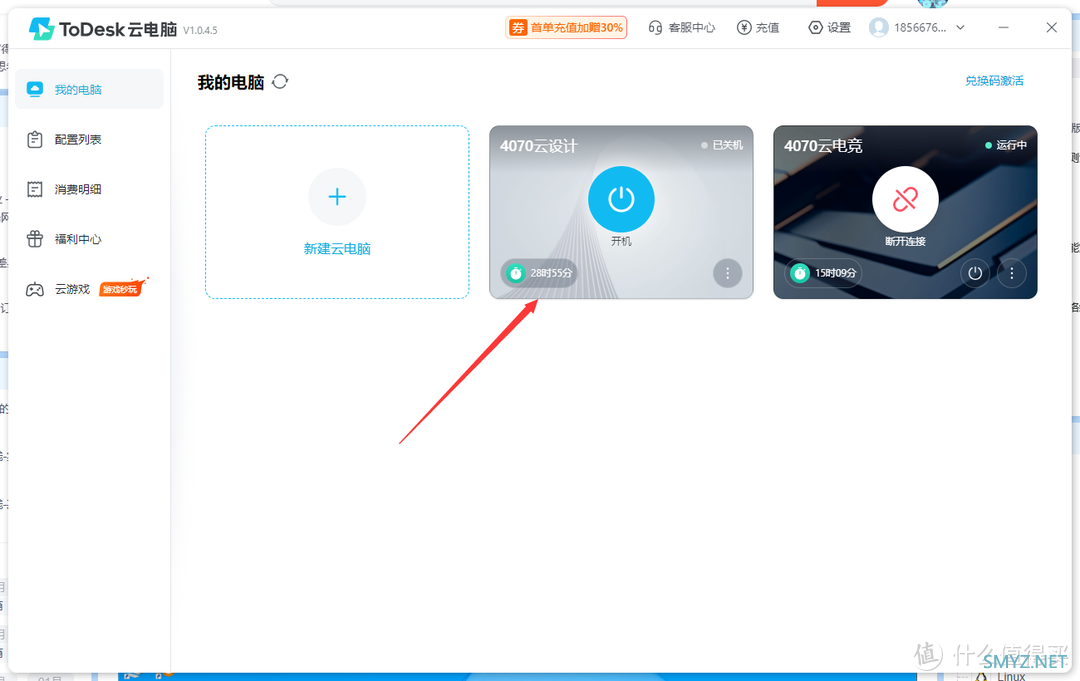1080x681 pixels.
Task: Disconnect from the 4070云电竞 machine
Action: tap(905, 199)
